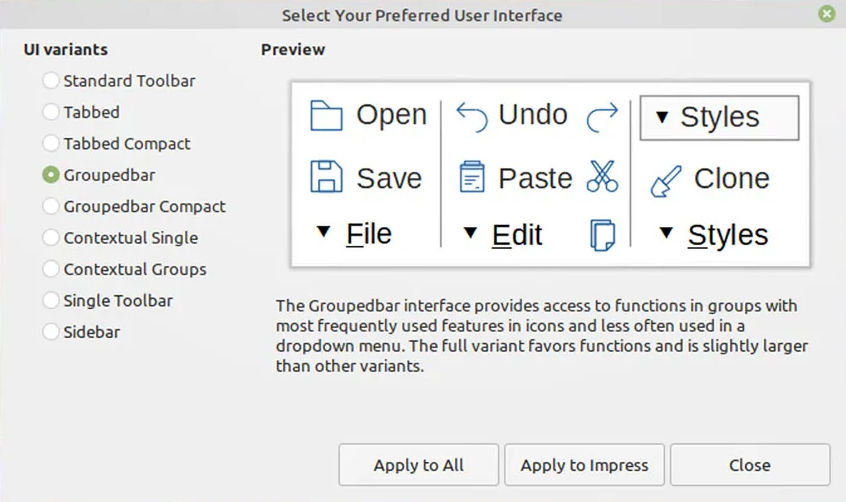The height and width of the screenshot is (502, 846).
Task: Choose the Tabbed Compact variant
Action: (51, 144)
